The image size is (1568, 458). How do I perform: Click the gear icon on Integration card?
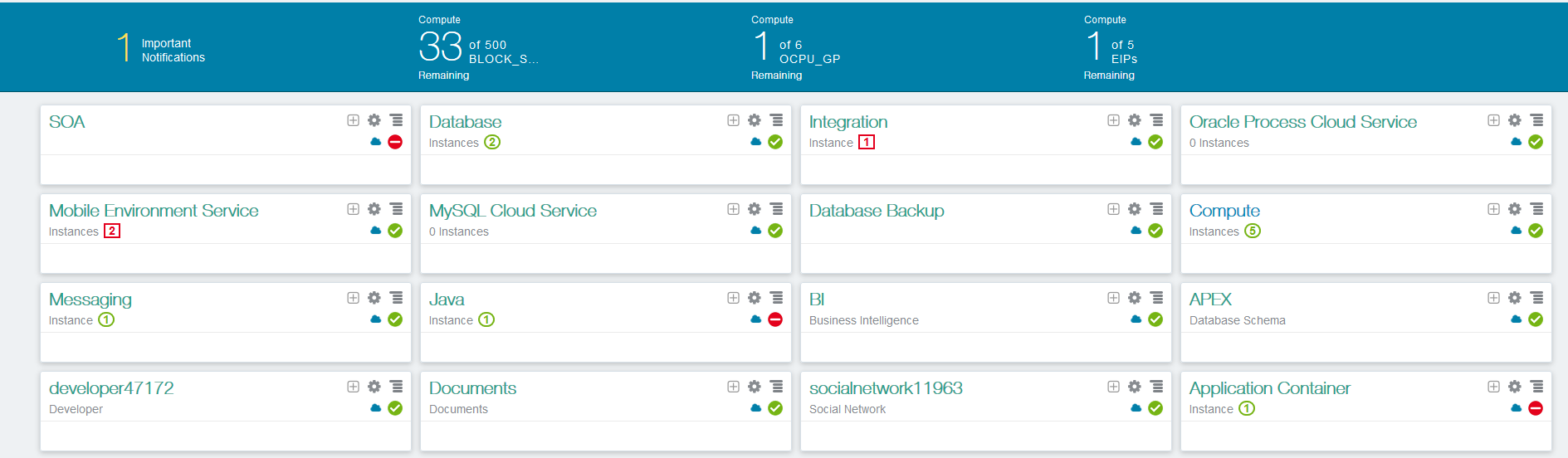[1135, 120]
